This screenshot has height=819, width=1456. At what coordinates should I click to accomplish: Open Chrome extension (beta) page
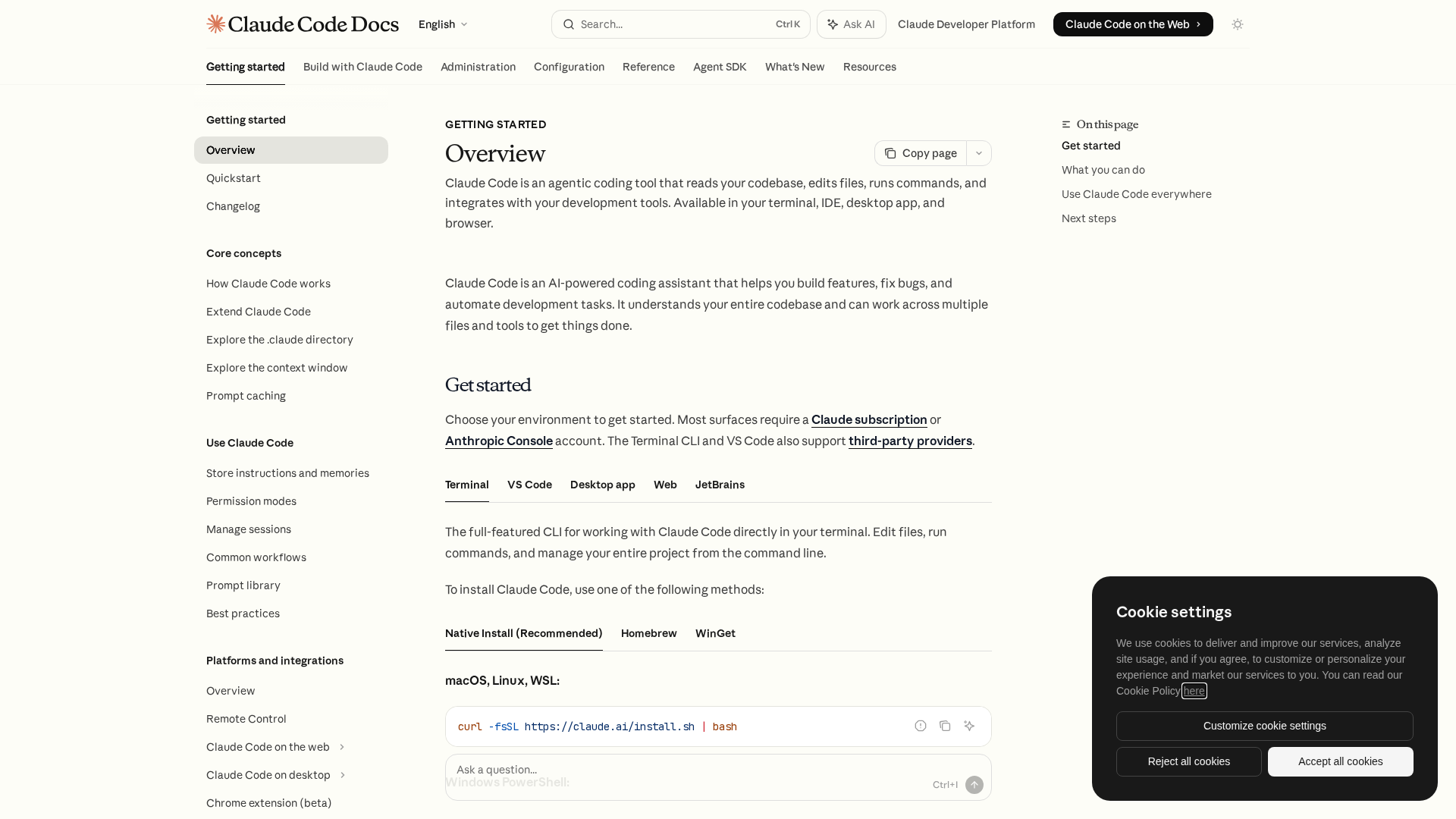tap(291, 803)
